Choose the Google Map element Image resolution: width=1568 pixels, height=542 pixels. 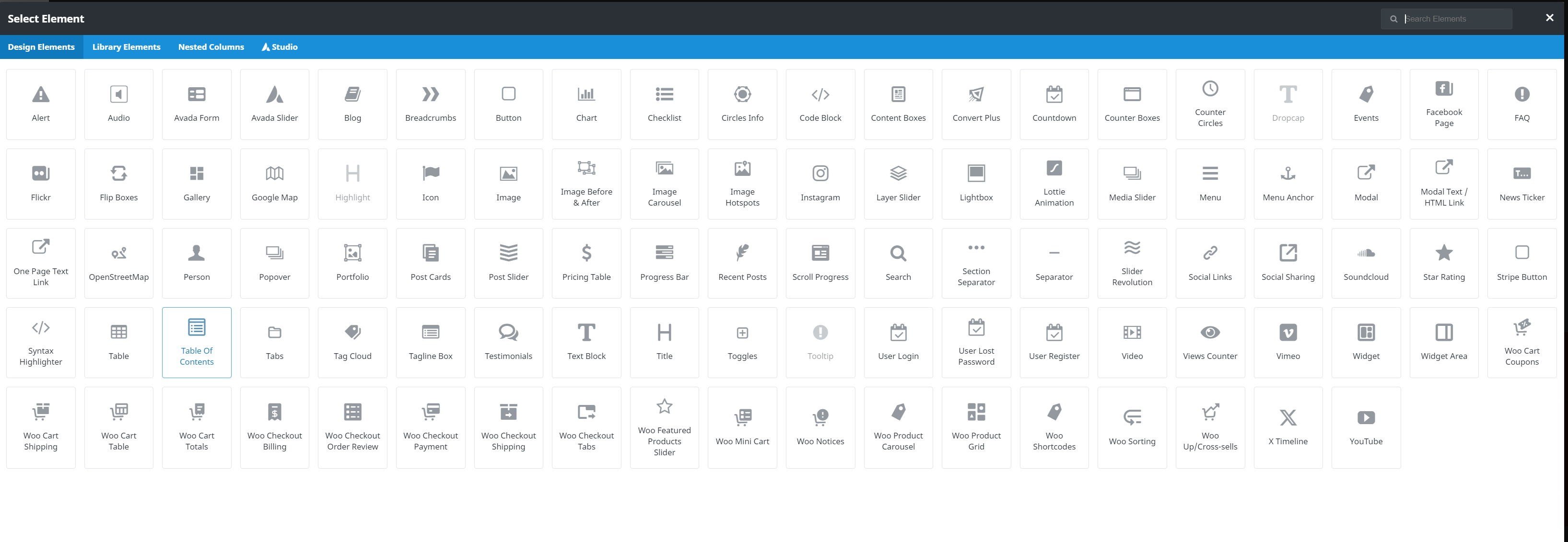(x=275, y=184)
